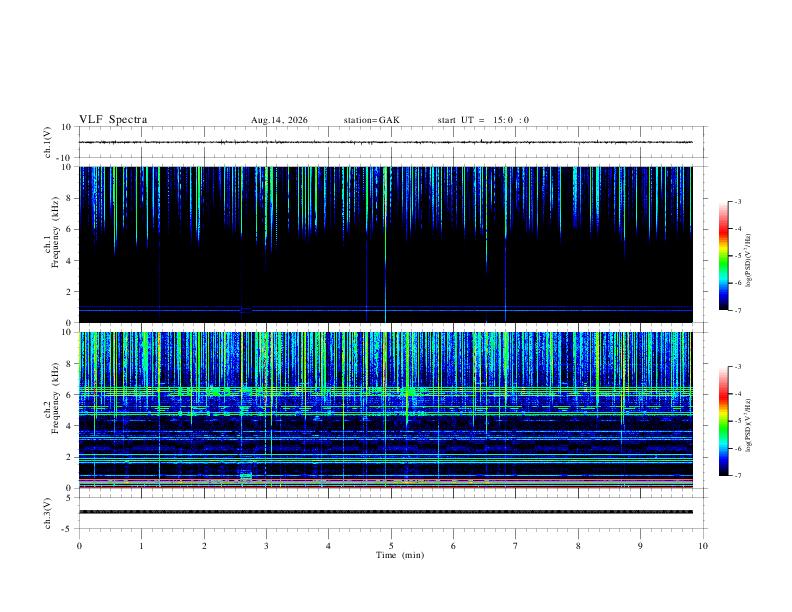The height and width of the screenshot is (612, 792).
Task: Click the 10 minute tick on time axis
Action: [703, 546]
